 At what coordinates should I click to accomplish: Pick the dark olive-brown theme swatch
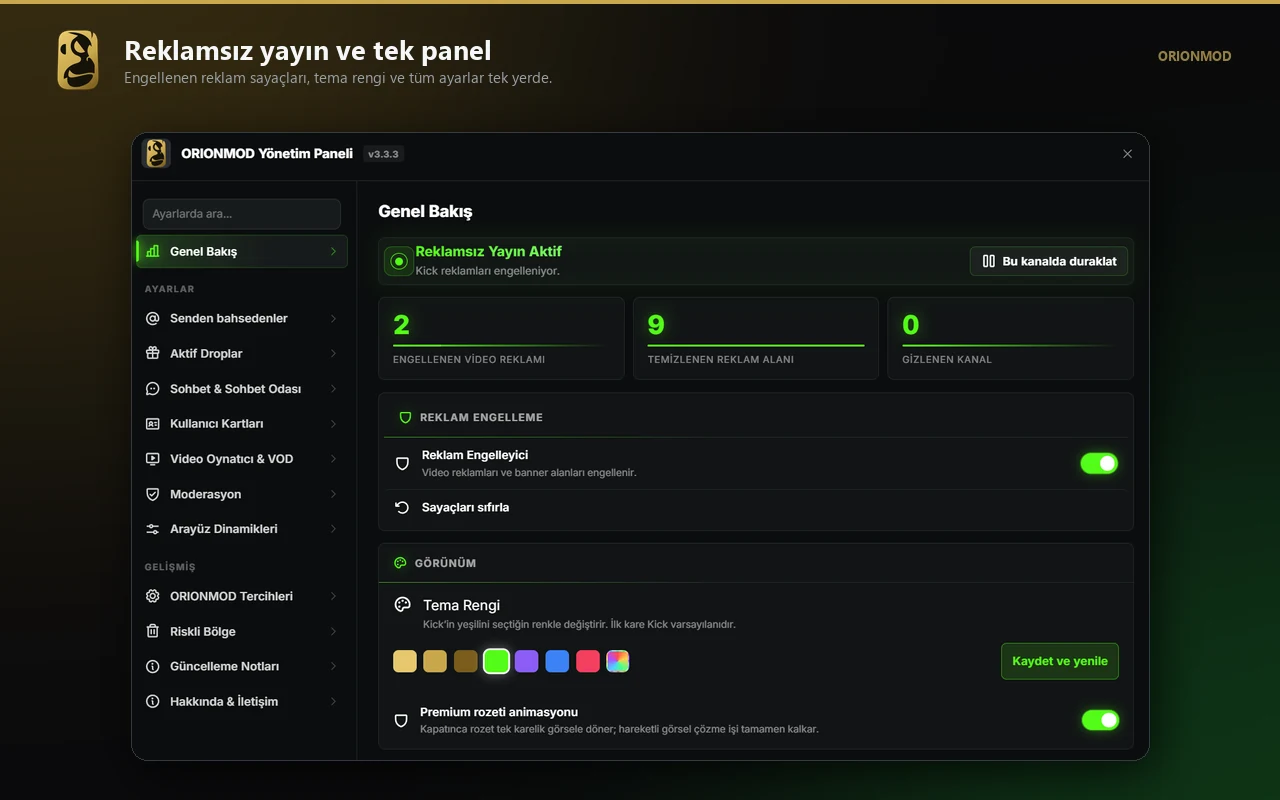466,661
